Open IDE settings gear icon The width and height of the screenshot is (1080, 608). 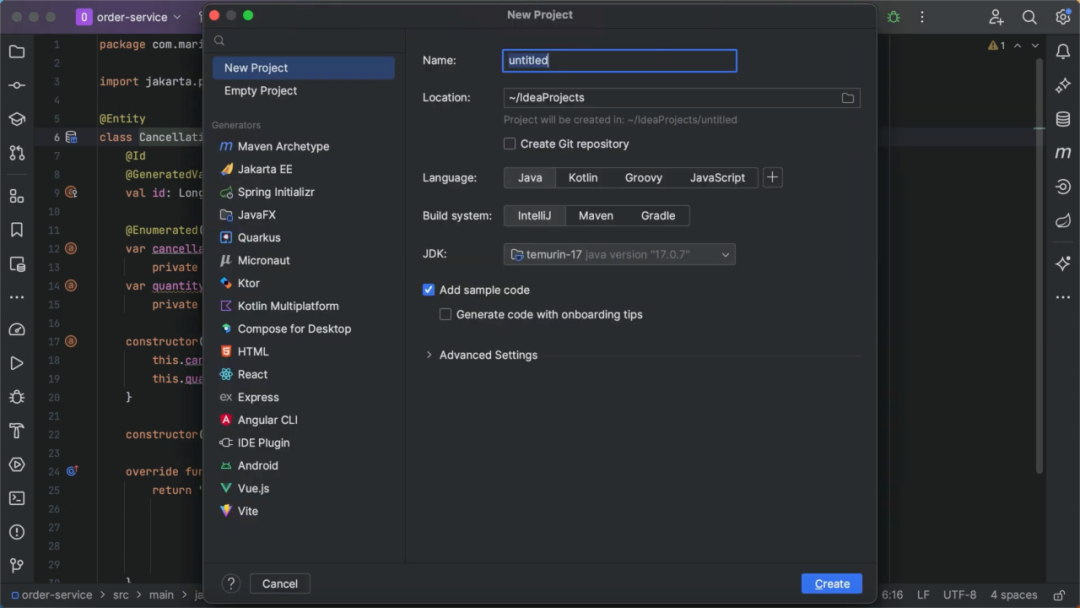pos(1063,17)
